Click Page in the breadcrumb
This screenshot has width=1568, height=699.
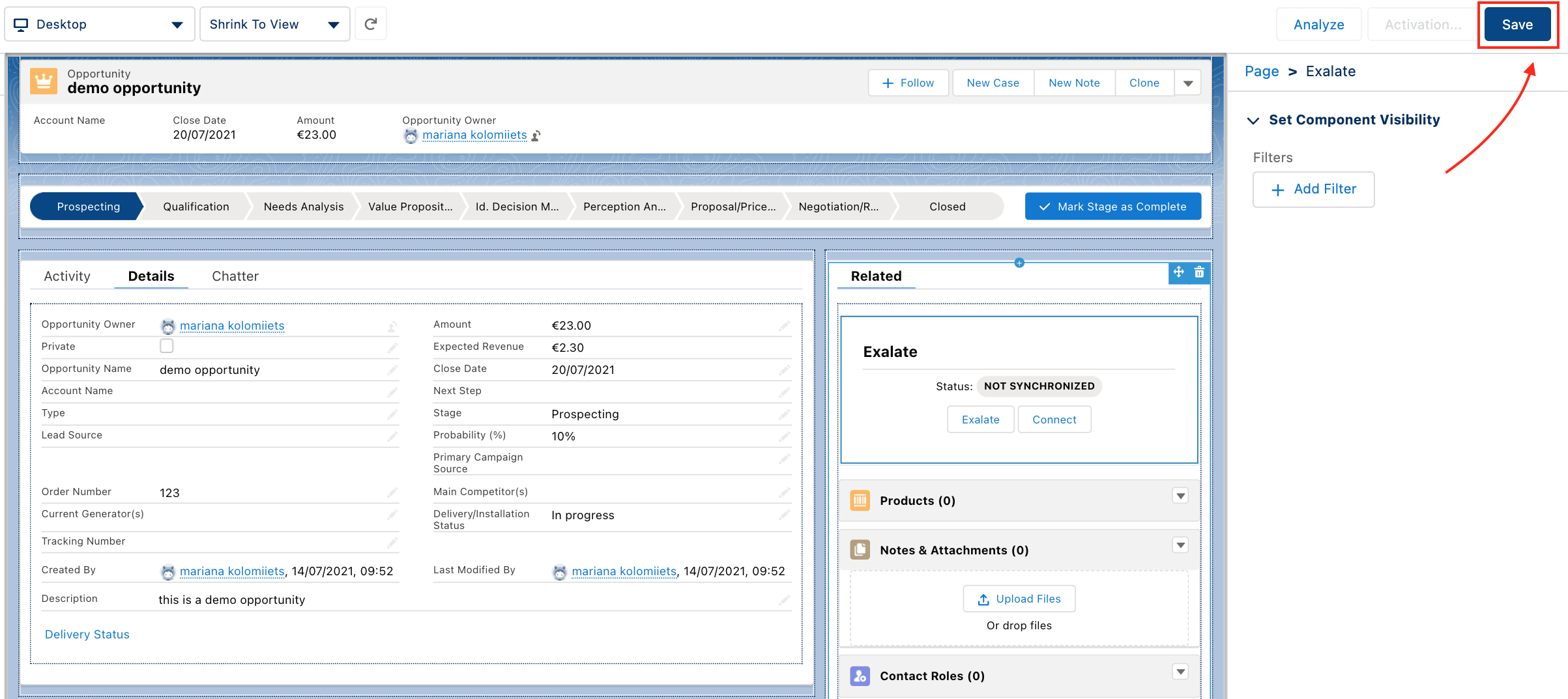pyautogui.click(x=1262, y=72)
